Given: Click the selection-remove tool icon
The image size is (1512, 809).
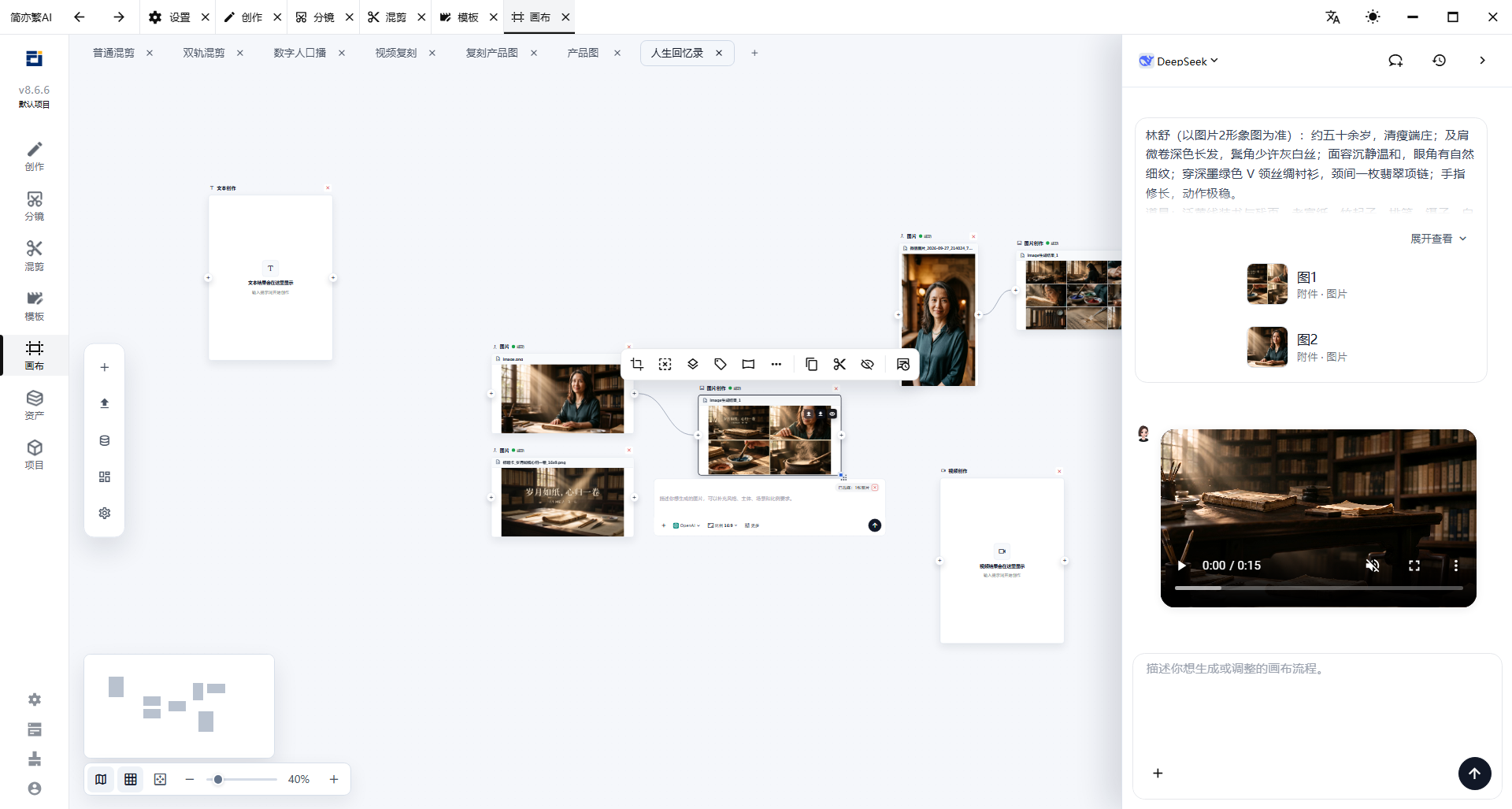Looking at the screenshot, I should 665,364.
